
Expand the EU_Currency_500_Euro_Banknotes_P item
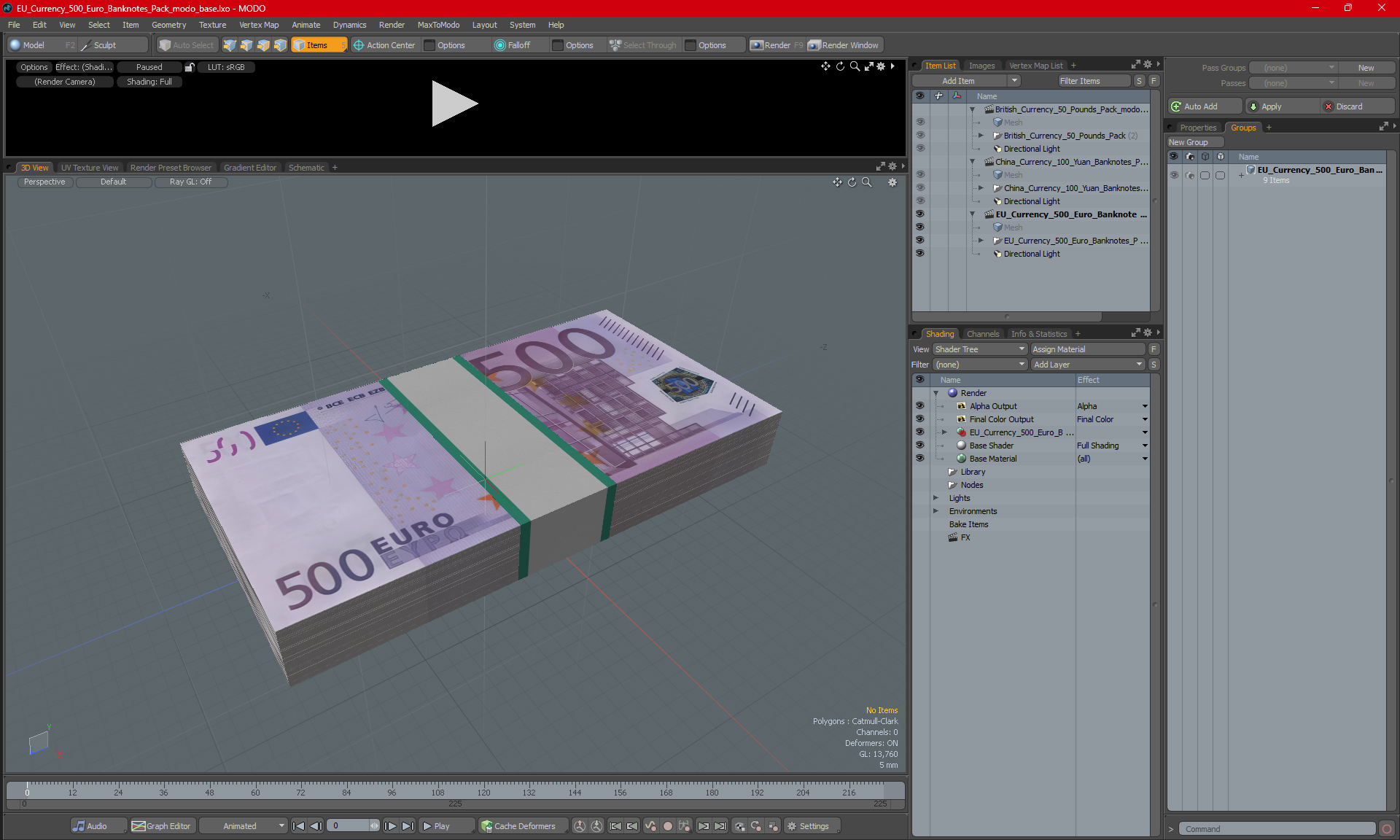click(x=981, y=241)
